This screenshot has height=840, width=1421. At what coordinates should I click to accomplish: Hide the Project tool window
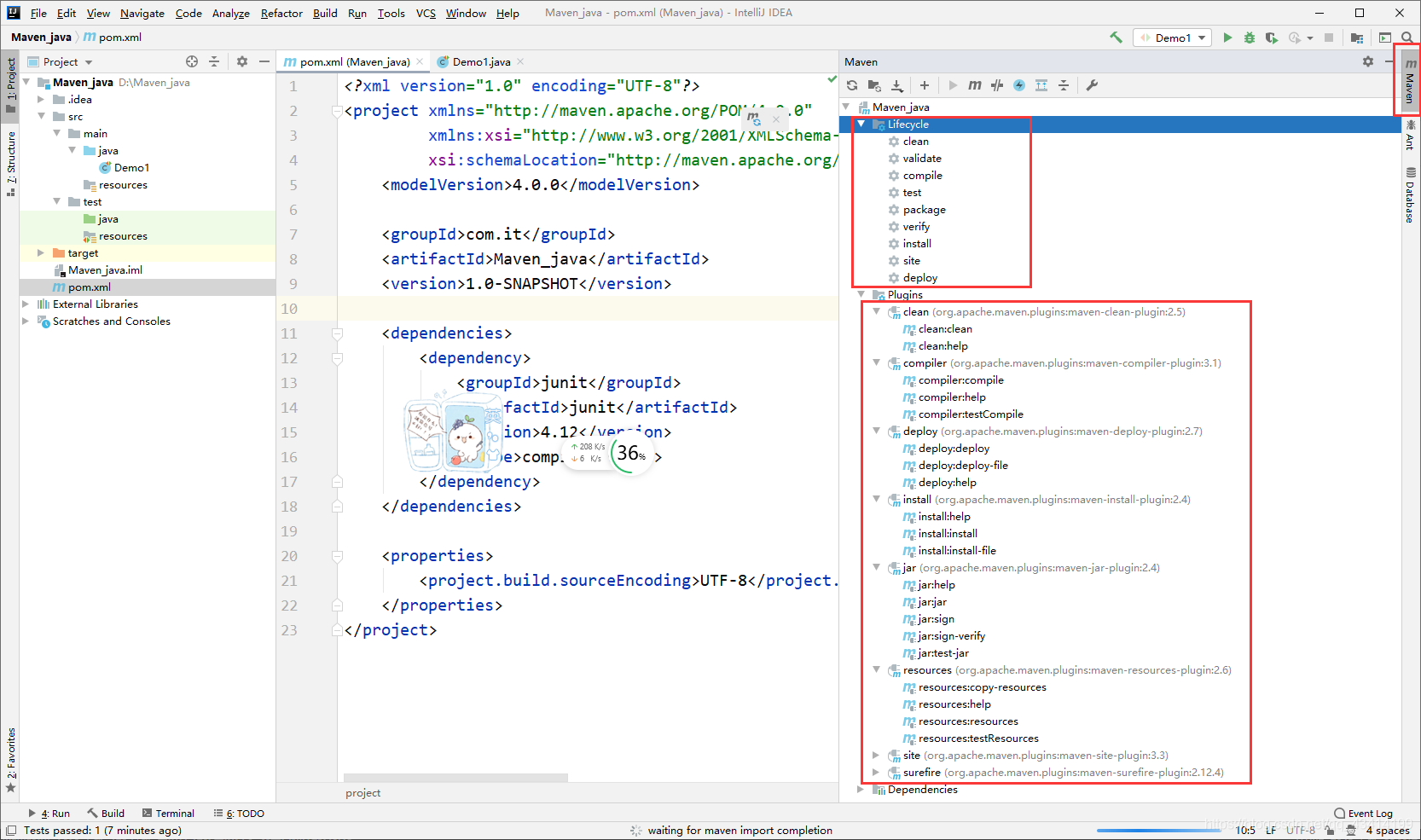[x=264, y=61]
